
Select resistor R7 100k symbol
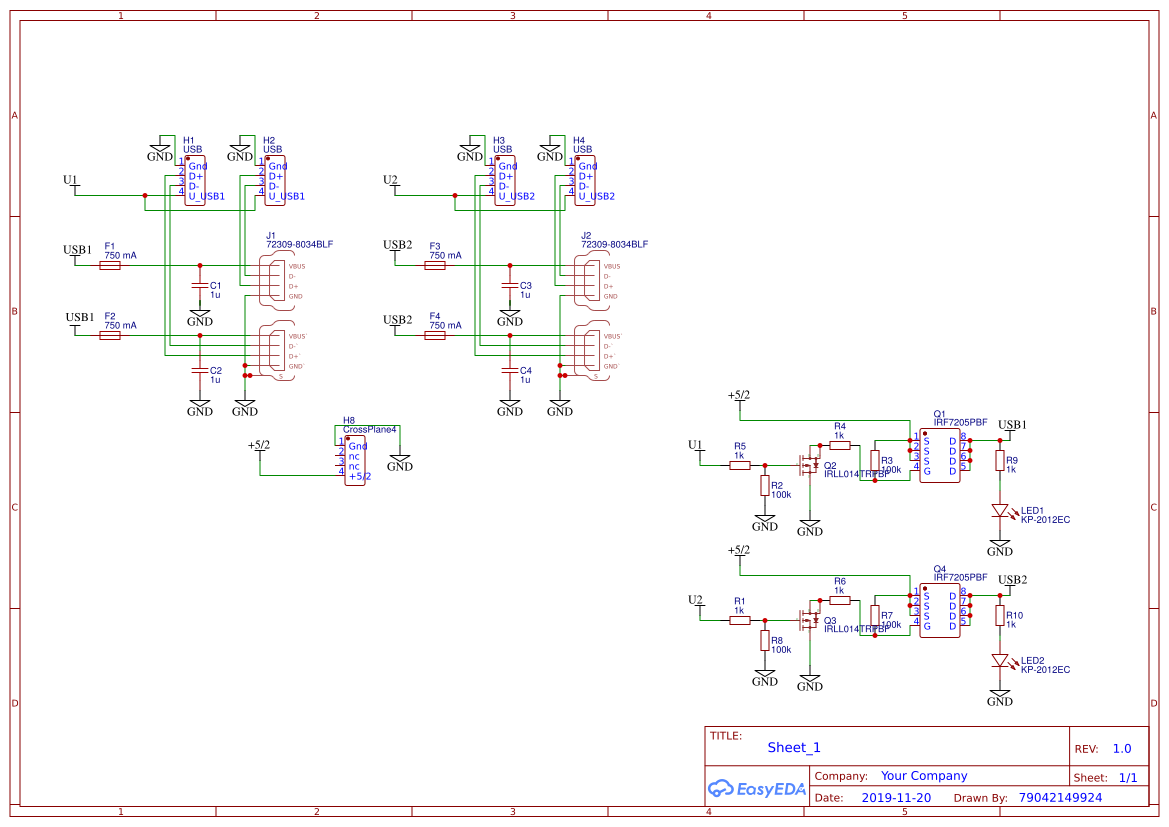click(x=875, y=615)
